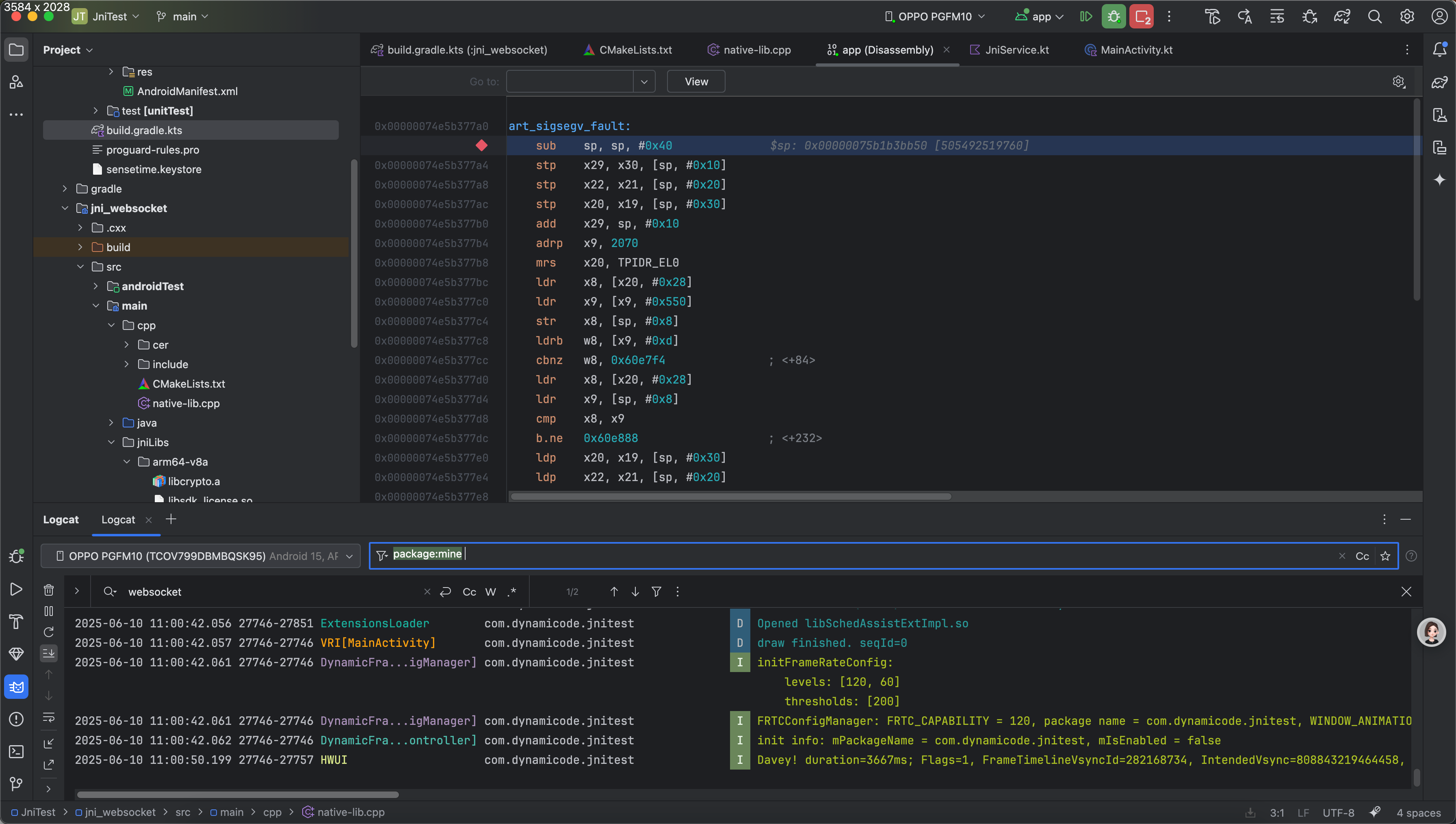
Task: Toggle regex option in find bar
Action: coord(512,592)
